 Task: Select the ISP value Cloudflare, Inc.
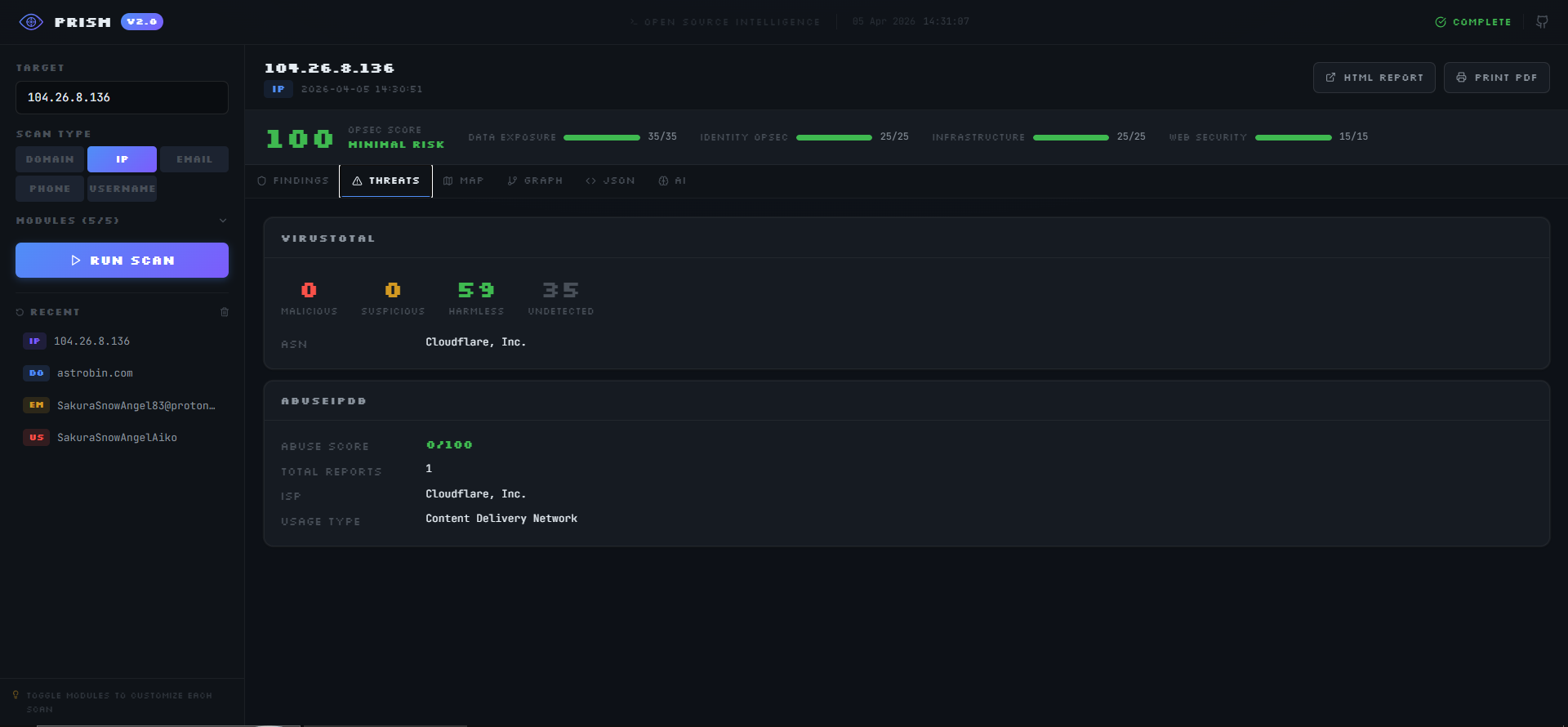click(475, 494)
